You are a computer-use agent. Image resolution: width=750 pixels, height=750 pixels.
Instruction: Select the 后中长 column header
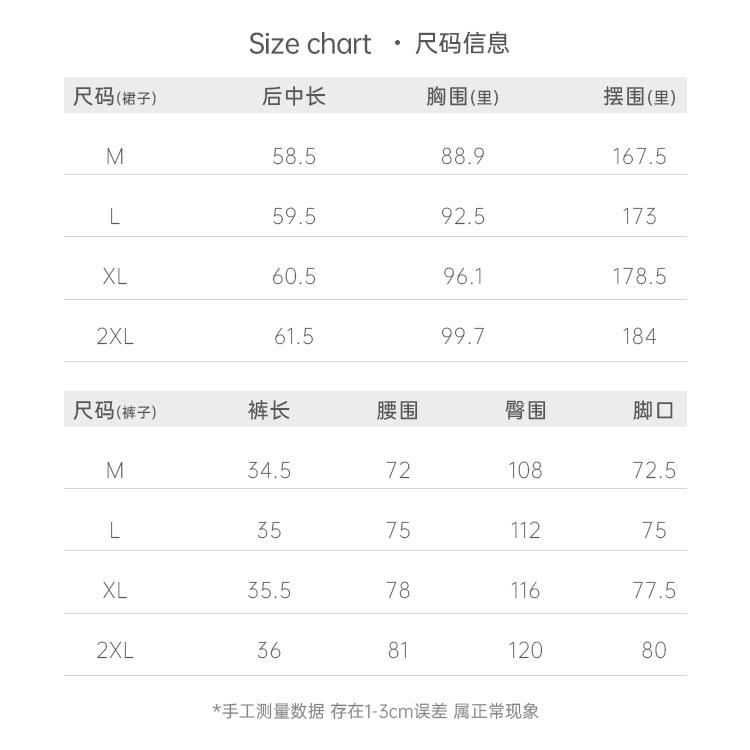pos(294,97)
